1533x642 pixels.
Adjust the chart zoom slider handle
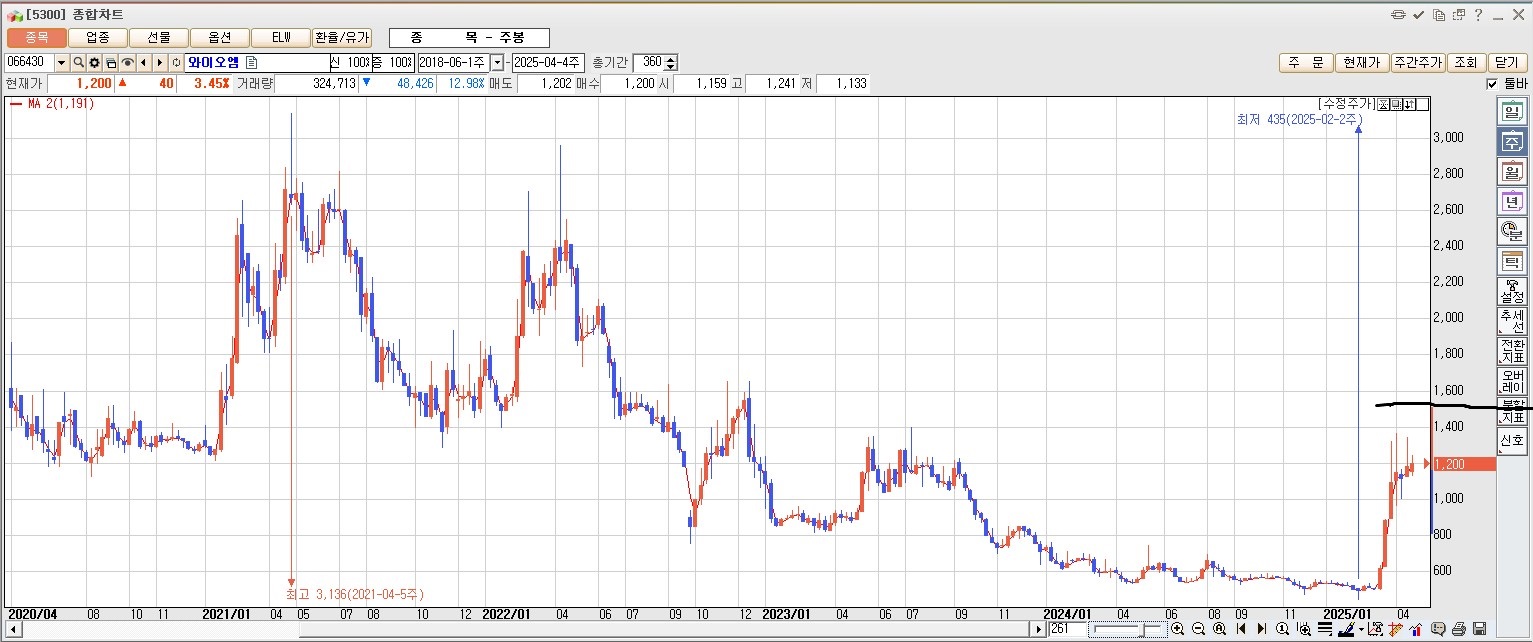tap(1144, 629)
